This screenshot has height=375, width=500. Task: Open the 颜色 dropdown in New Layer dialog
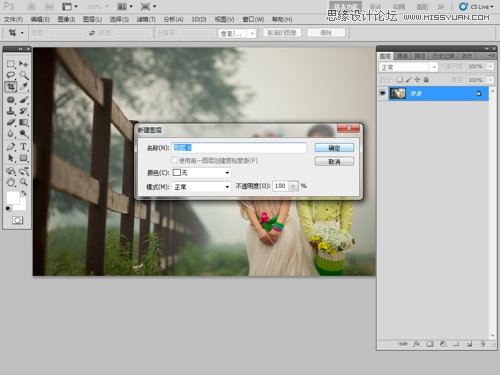pos(201,173)
